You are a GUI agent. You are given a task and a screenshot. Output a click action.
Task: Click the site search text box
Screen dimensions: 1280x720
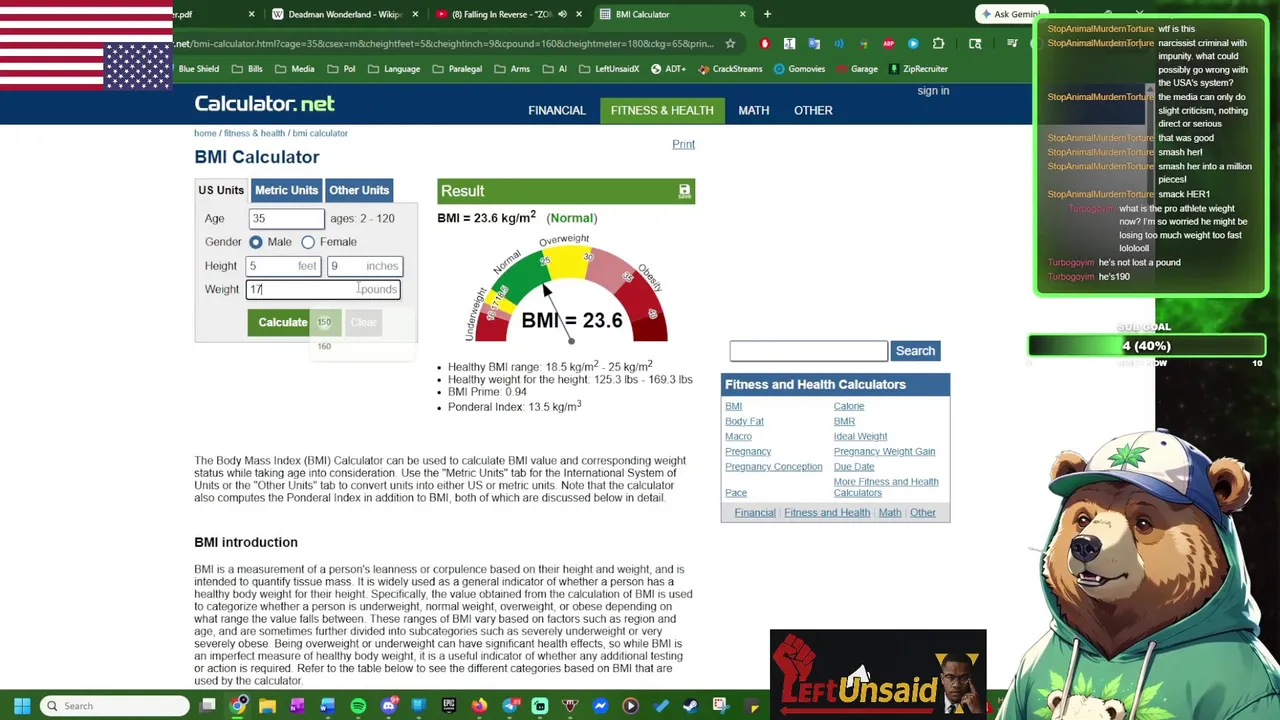(x=808, y=351)
